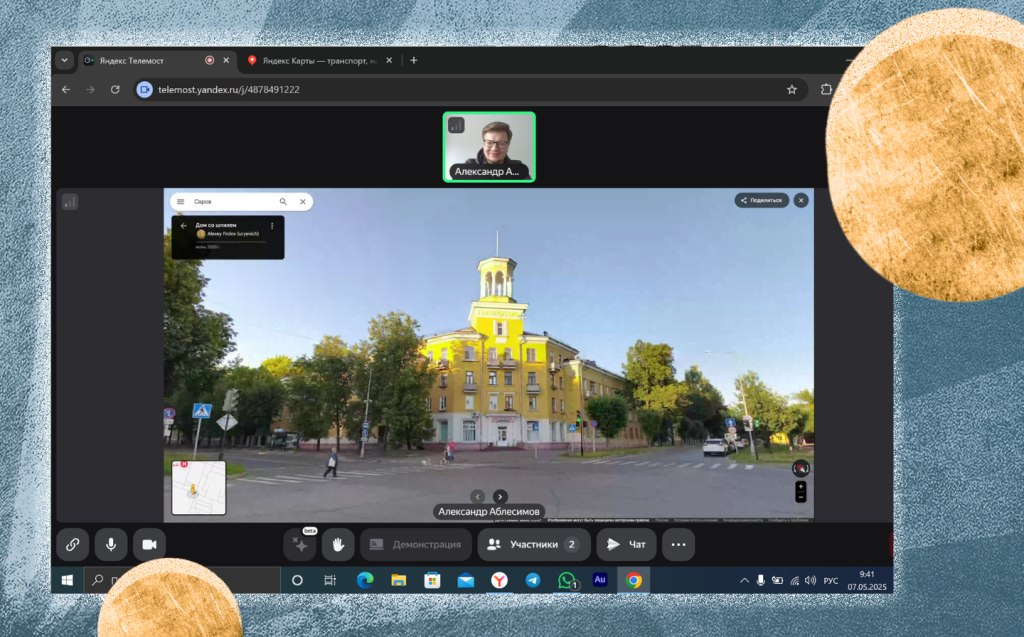Copy the meeting link with chain icon
Screen dimensions: 1024x637
[x=72, y=544]
